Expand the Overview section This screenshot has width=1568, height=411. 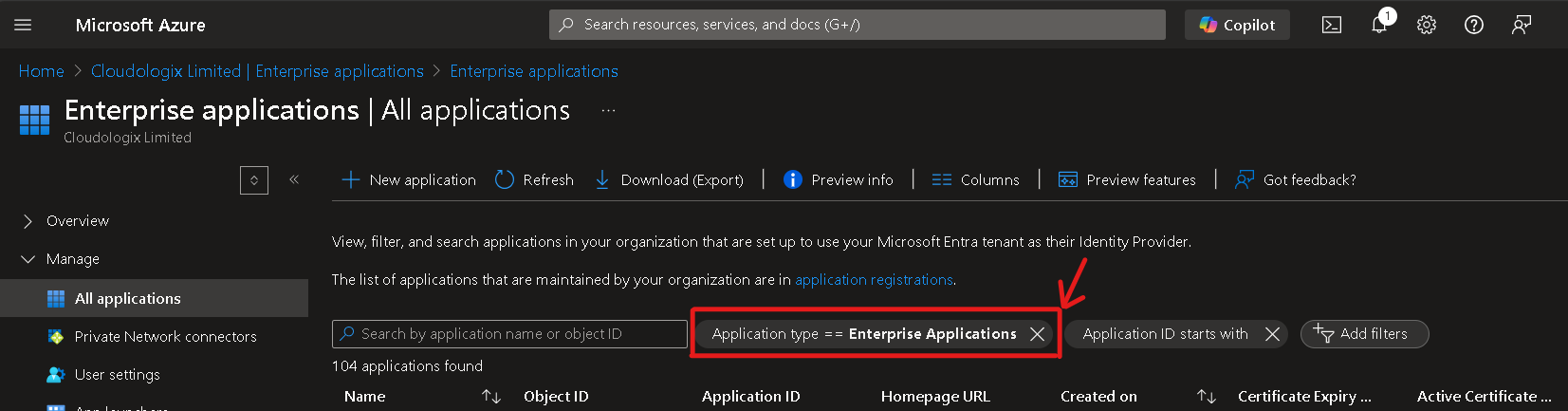coord(78,220)
